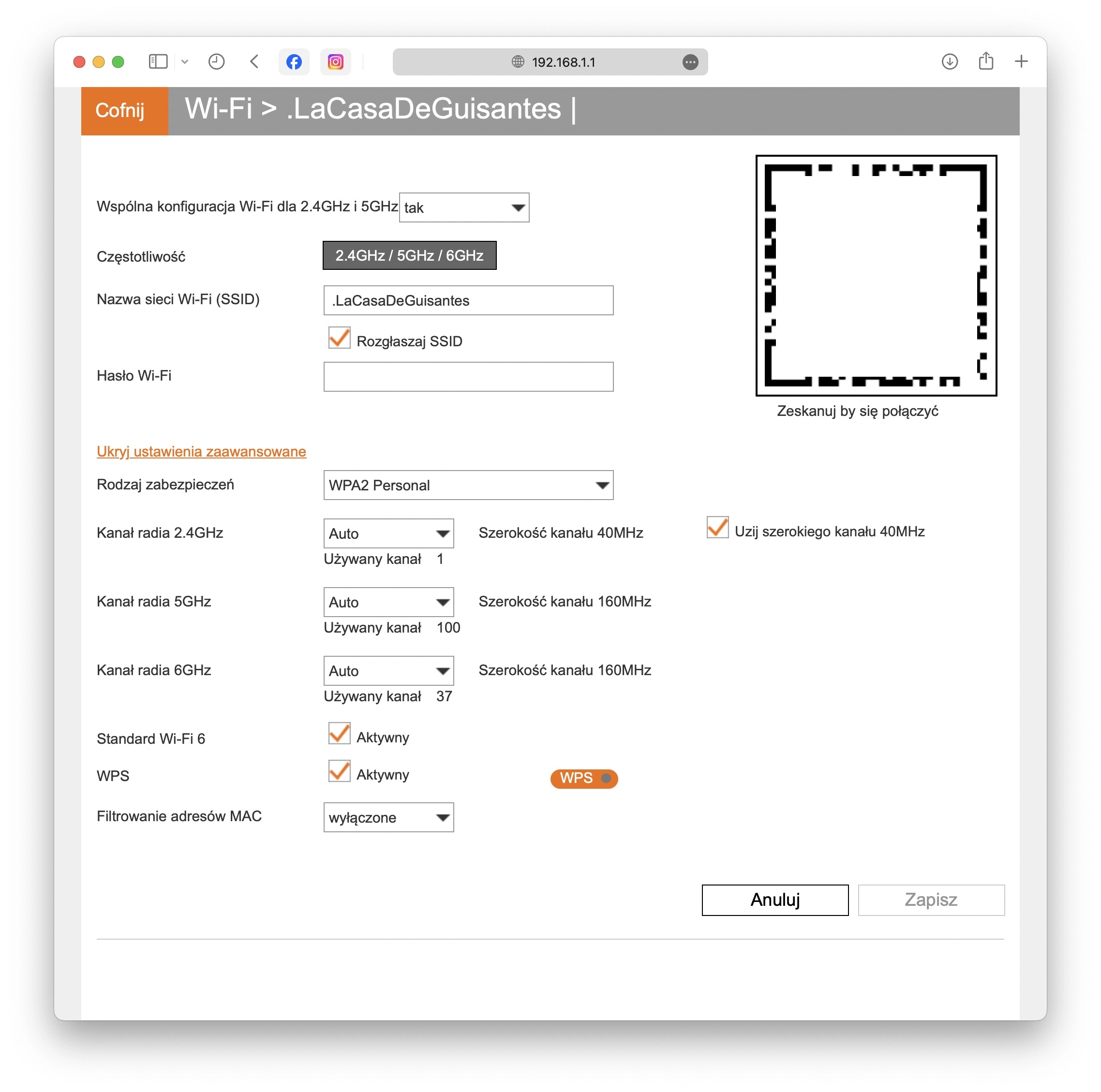This screenshot has height=1092, width=1101.
Task: Open the Facebook bookmark icon
Action: 294,61
